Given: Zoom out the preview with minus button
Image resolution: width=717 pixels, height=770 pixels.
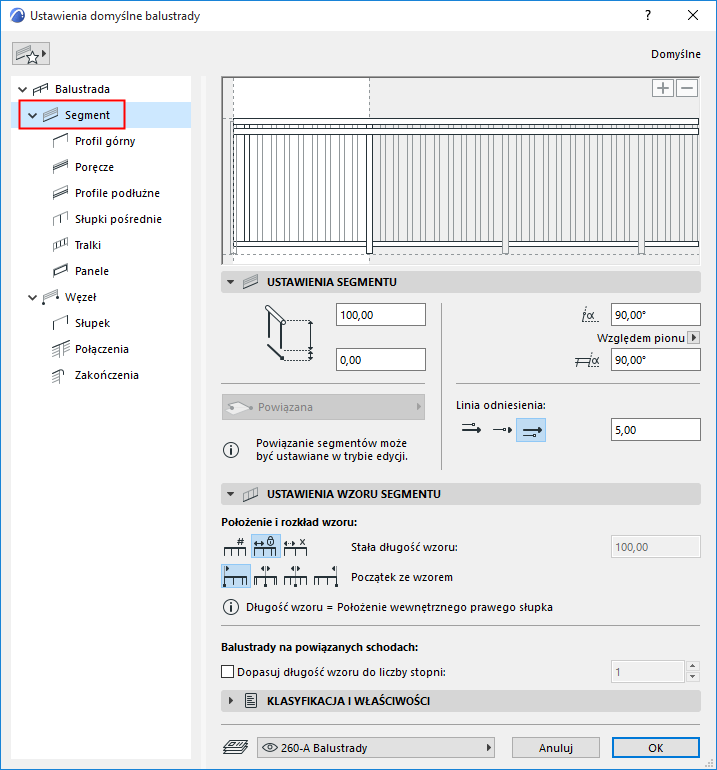Looking at the screenshot, I should (687, 88).
